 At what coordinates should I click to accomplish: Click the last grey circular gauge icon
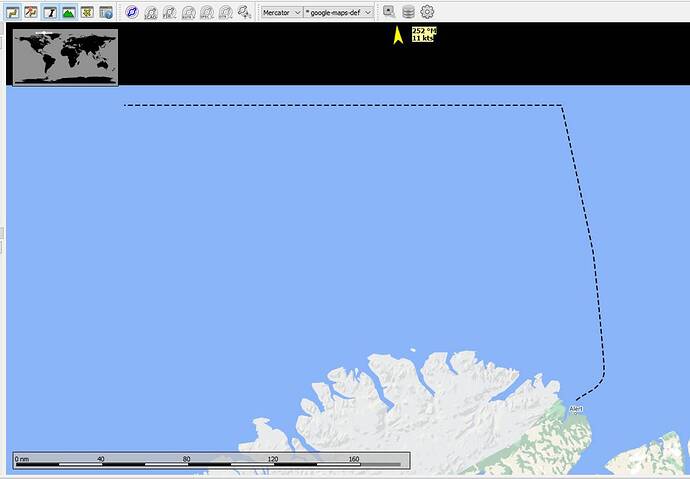click(x=225, y=12)
